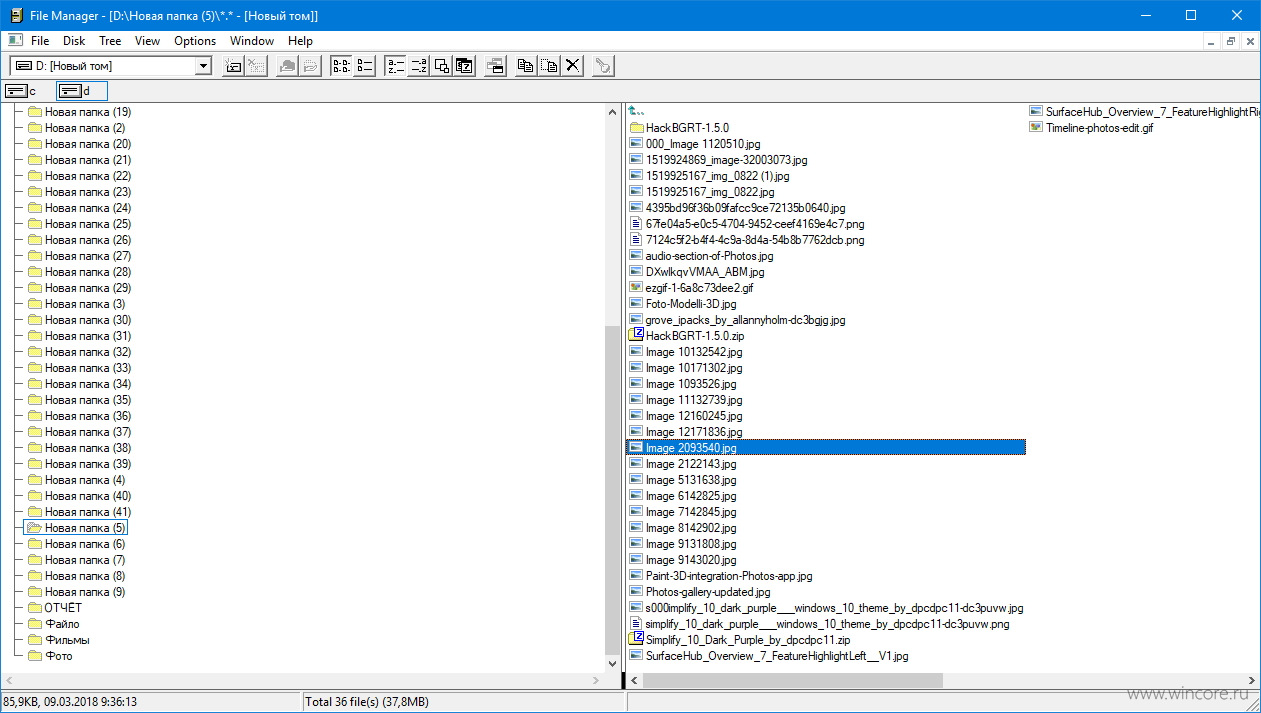This screenshot has width=1261, height=713.
Task: Click the Delete (X) toolbar icon
Action: [573, 66]
